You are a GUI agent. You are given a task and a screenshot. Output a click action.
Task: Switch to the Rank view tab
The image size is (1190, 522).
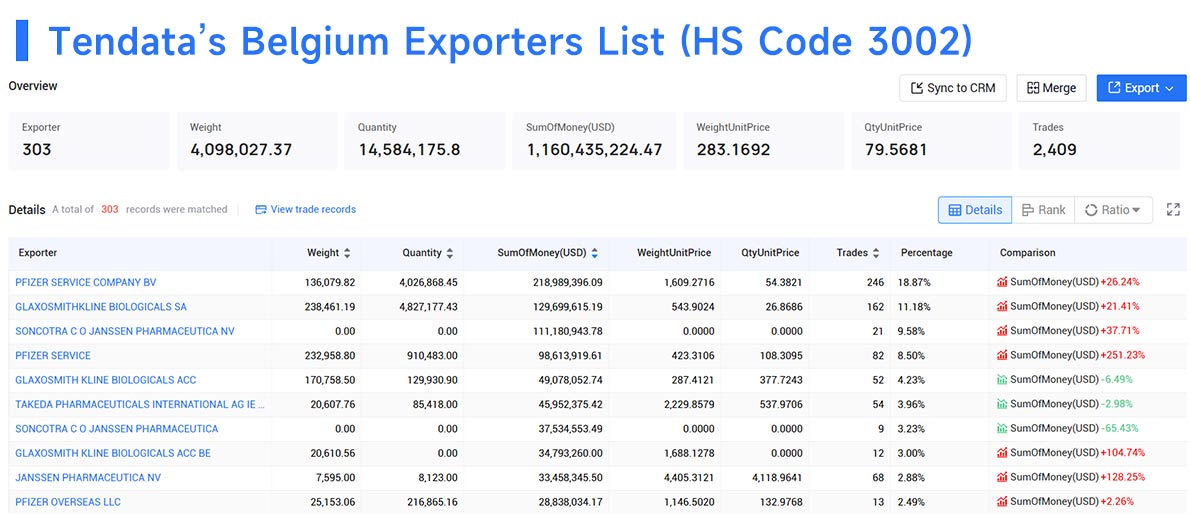tap(1044, 210)
